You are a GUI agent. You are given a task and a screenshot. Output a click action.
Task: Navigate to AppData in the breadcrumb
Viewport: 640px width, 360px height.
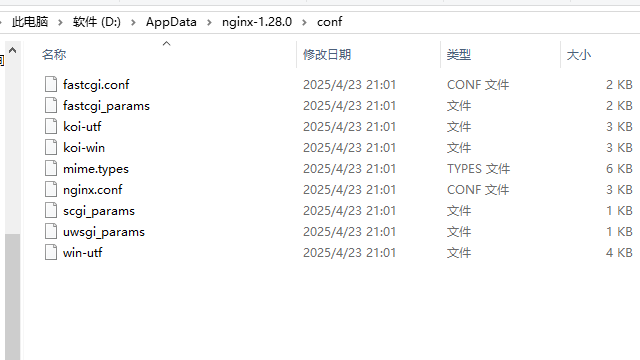coord(171,22)
